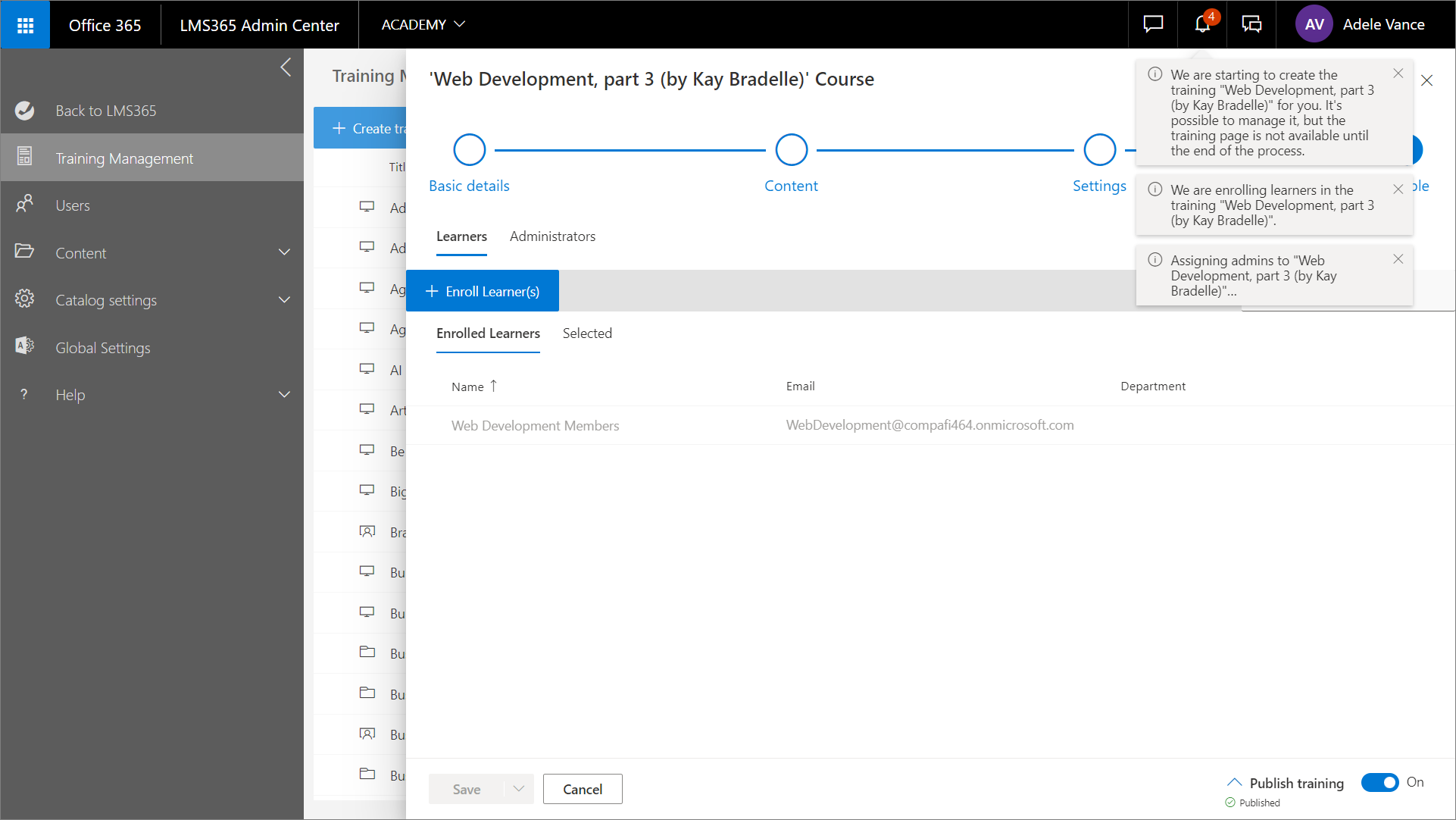
Task: Switch to the Administrators tab
Action: point(552,236)
